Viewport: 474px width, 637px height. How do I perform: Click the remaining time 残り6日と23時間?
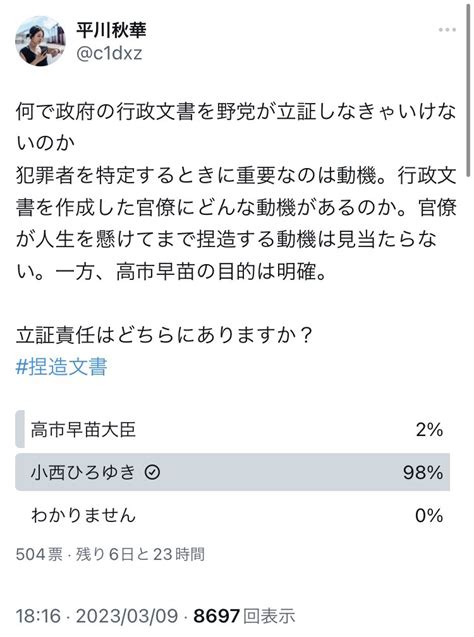(x=141, y=554)
